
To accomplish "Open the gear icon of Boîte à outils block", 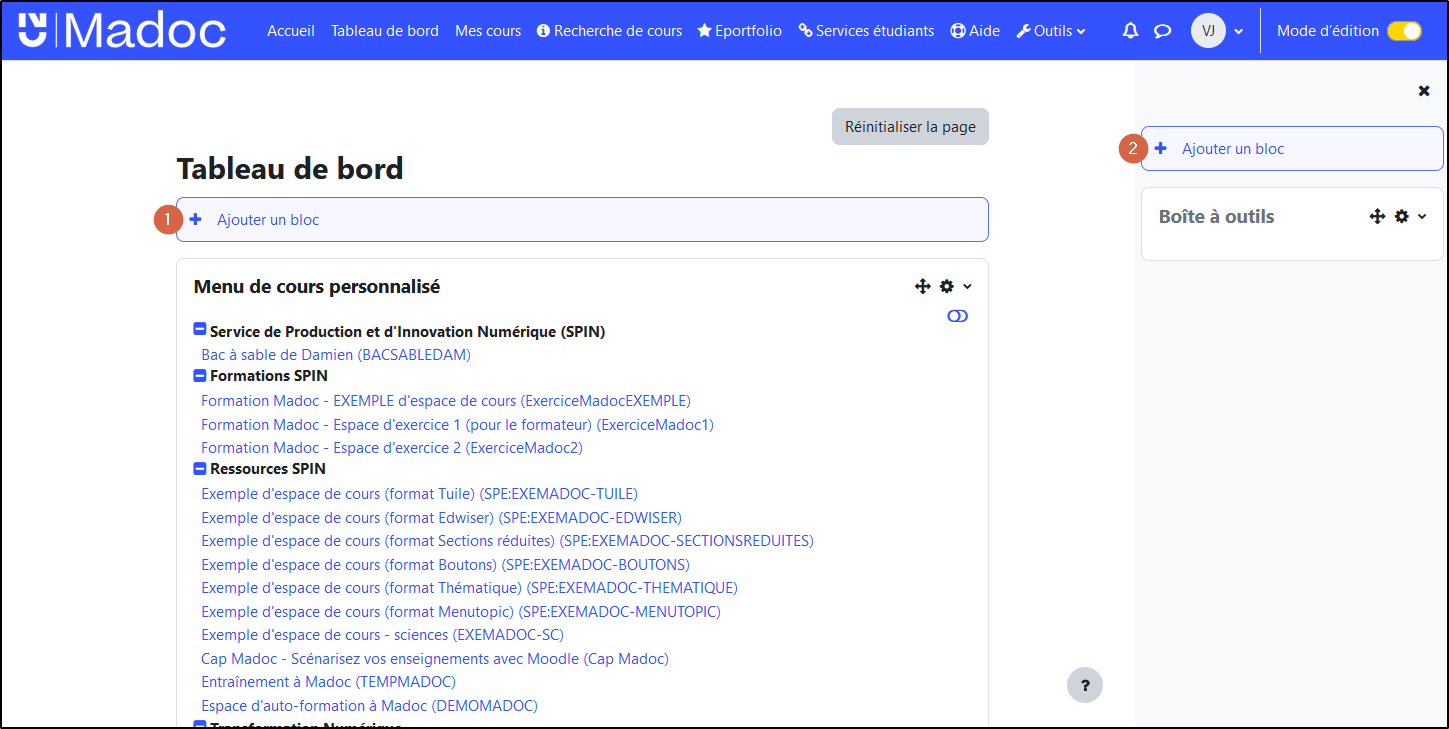I will click(x=1402, y=216).
